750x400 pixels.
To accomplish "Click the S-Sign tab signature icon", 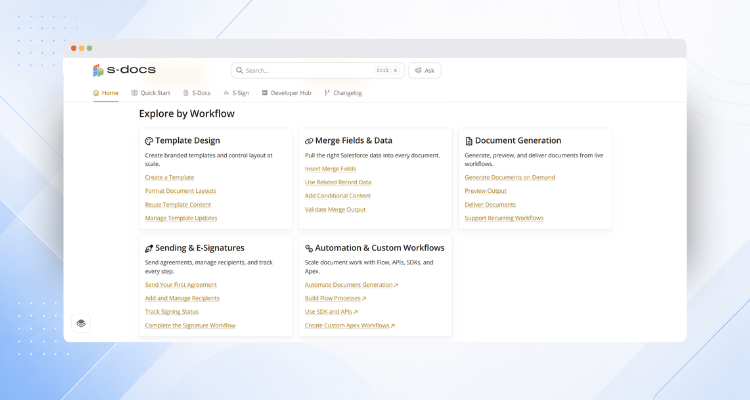I will click(x=227, y=93).
